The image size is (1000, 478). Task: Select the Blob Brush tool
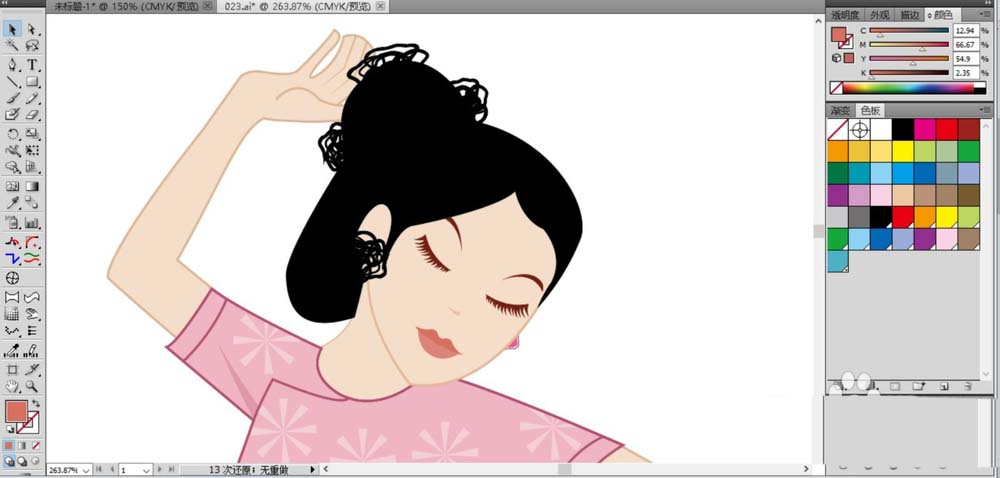coord(12,115)
